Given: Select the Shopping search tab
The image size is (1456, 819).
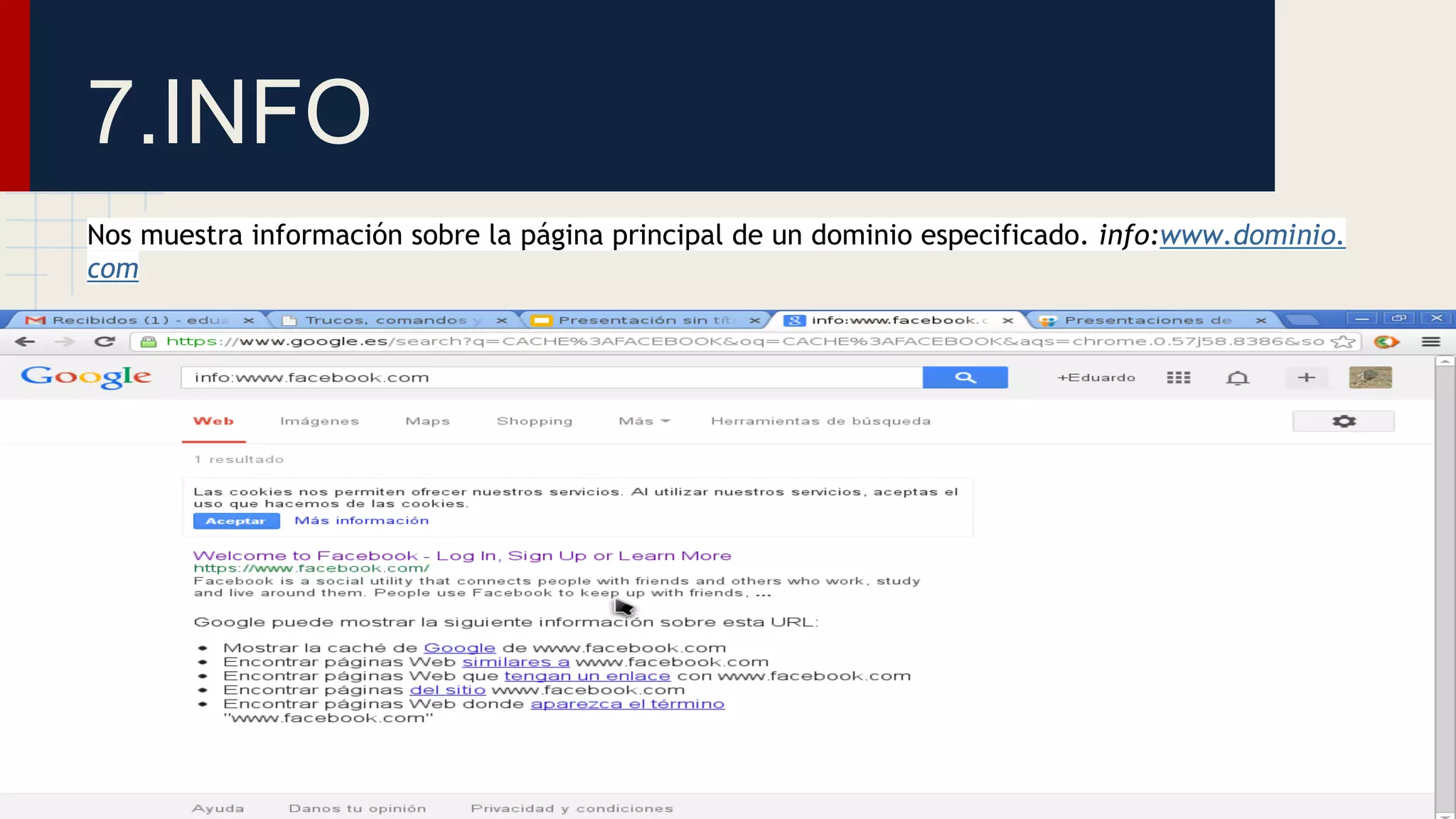Looking at the screenshot, I should point(535,422).
